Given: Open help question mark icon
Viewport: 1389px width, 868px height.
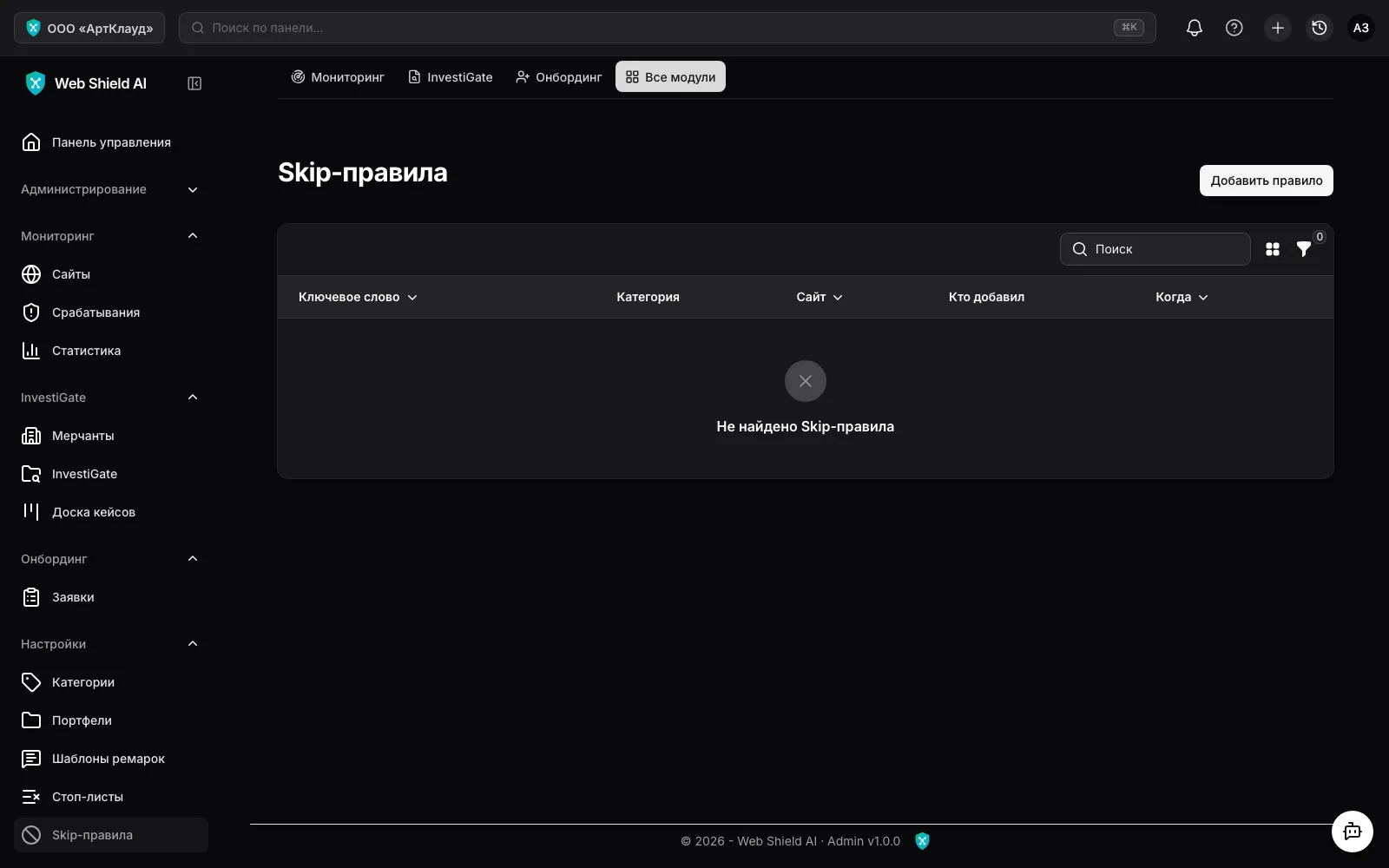Looking at the screenshot, I should (1234, 28).
